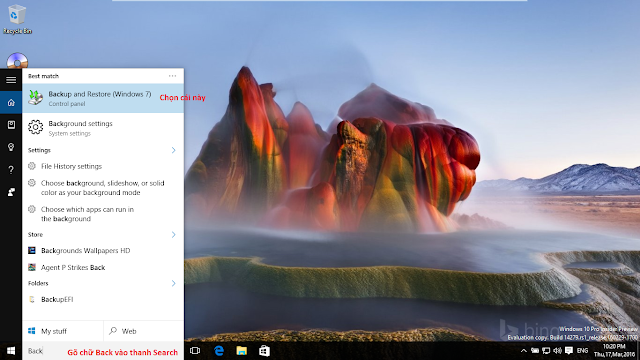Click the battery icon in system tray
The height and width of the screenshot is (360, 640).
click(535, 351)
